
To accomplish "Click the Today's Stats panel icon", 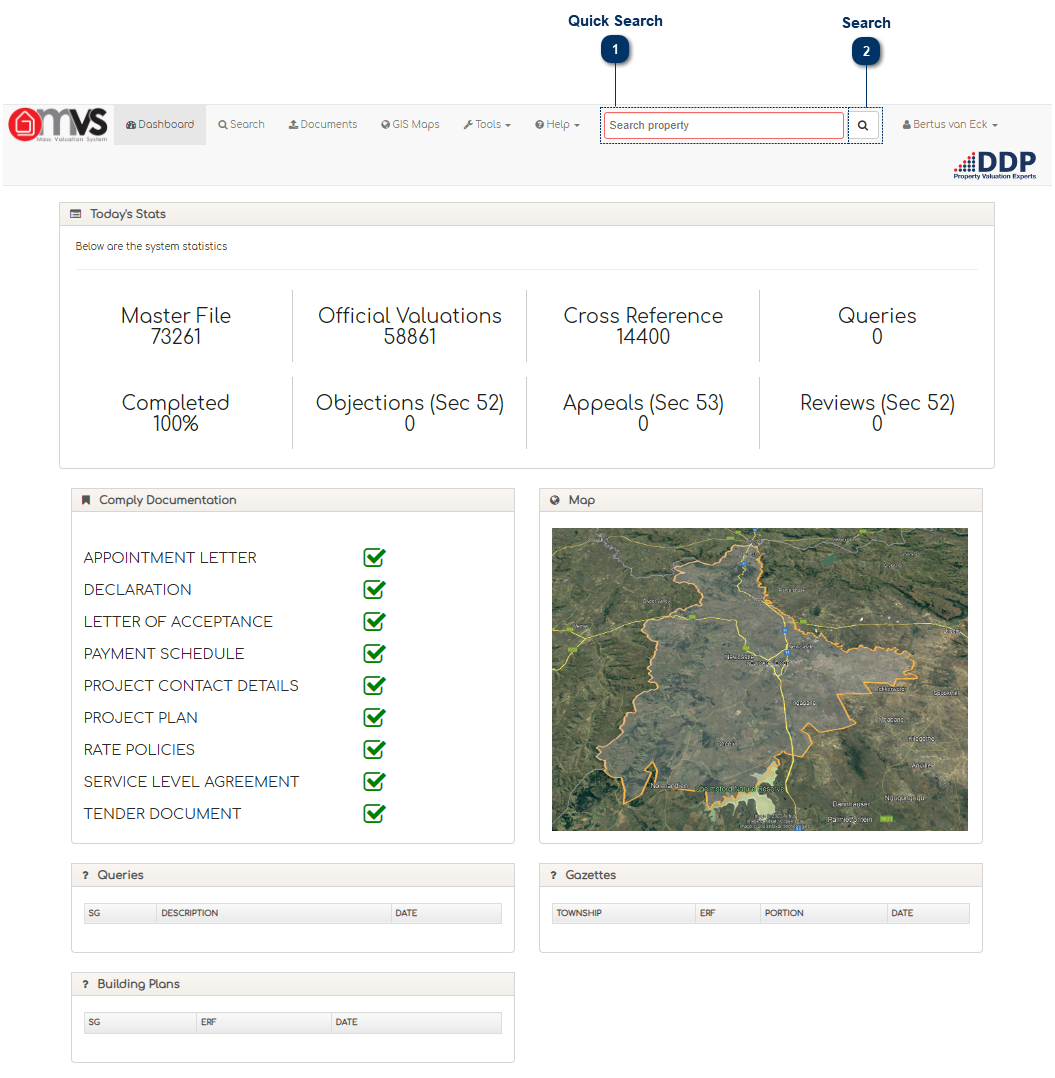I will pos(76,214).
